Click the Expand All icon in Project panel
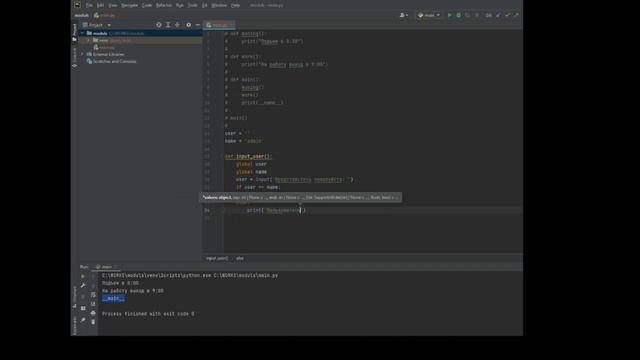 168,25
